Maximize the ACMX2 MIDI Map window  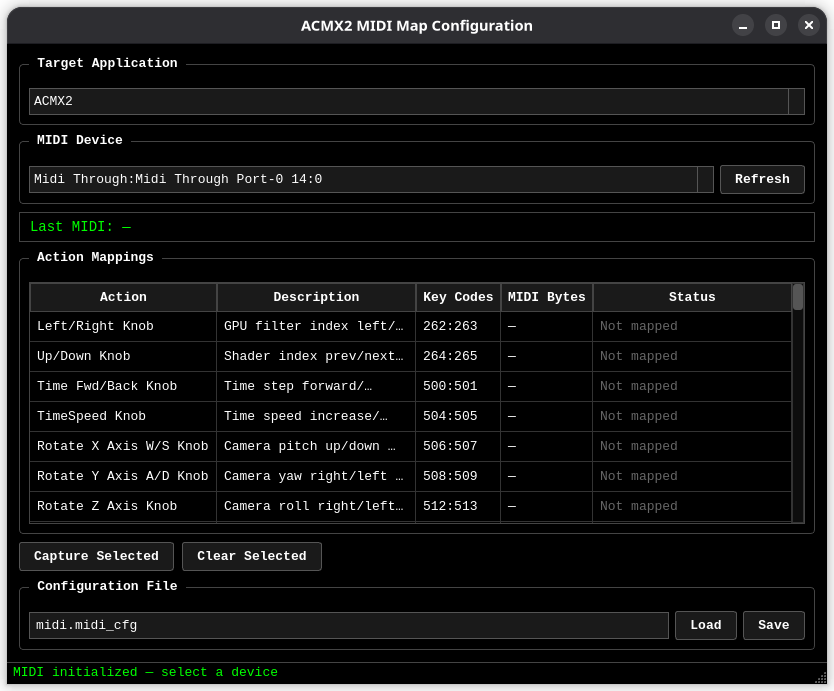pyautogui.click(x=776, y=26)
